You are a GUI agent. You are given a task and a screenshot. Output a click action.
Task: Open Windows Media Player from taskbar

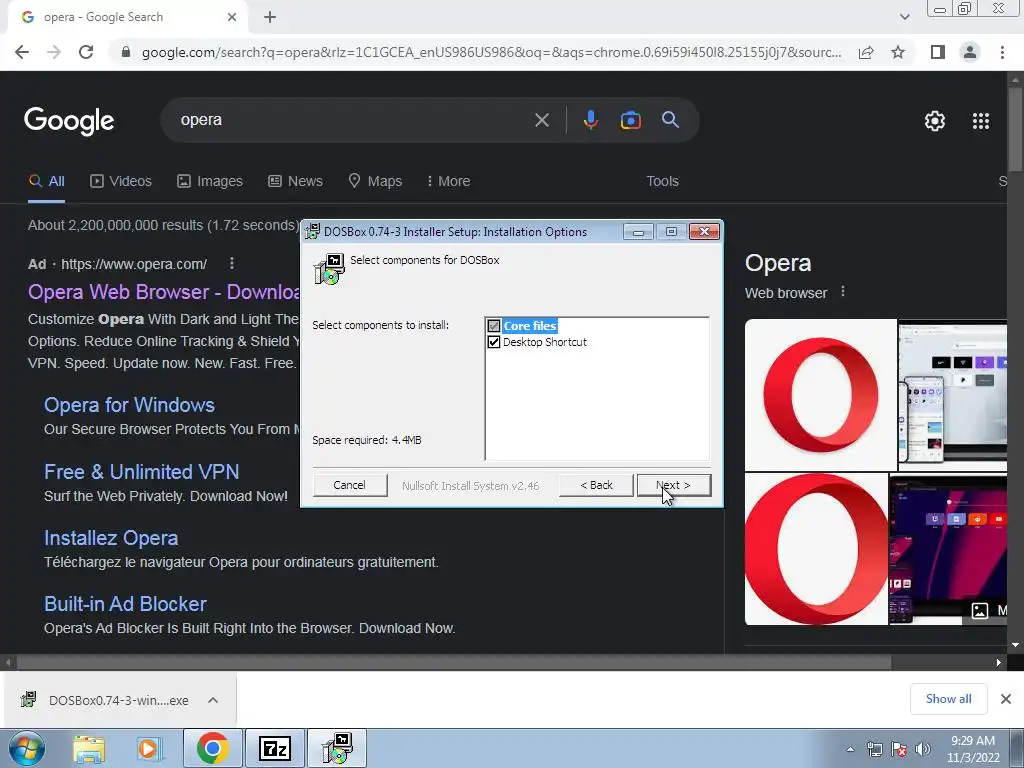[x=149, y=749]
